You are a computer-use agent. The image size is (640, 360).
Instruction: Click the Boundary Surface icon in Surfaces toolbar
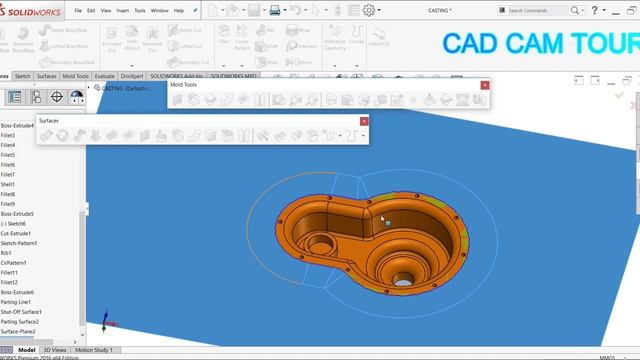click(111, 135)
